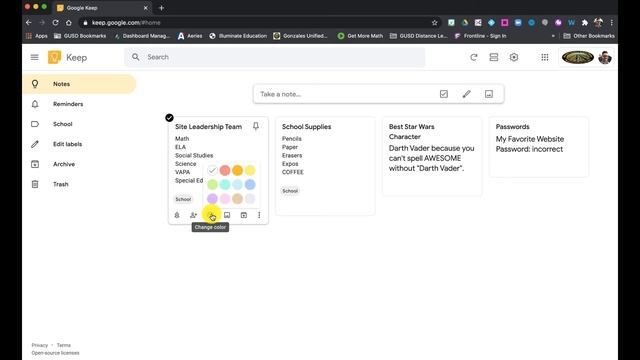Open the account profile avatar
Image resolution: width=640 pixels, height=360 pixels.
tap(604, 57)
